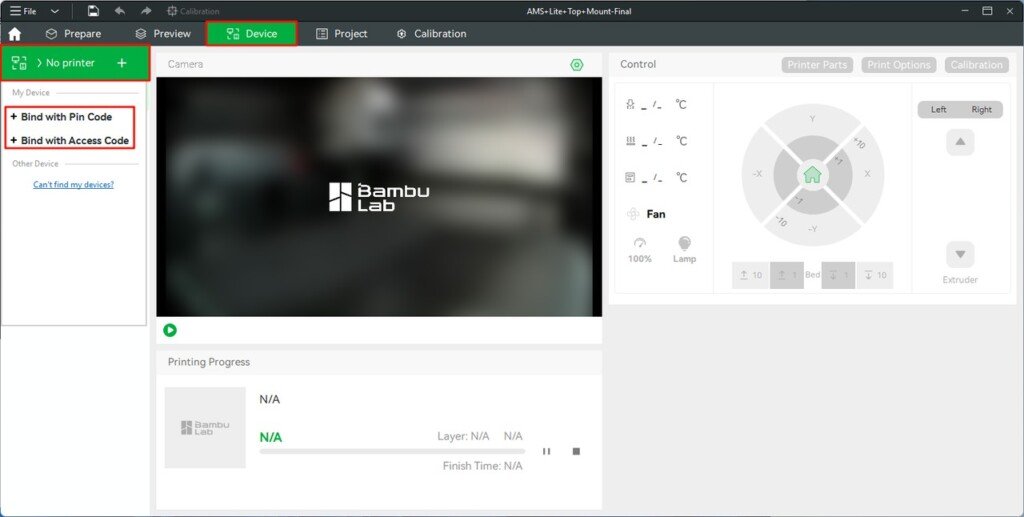Click the Undo arrow icon
This screenshot has height=517, width=1024.
[120, 11]
